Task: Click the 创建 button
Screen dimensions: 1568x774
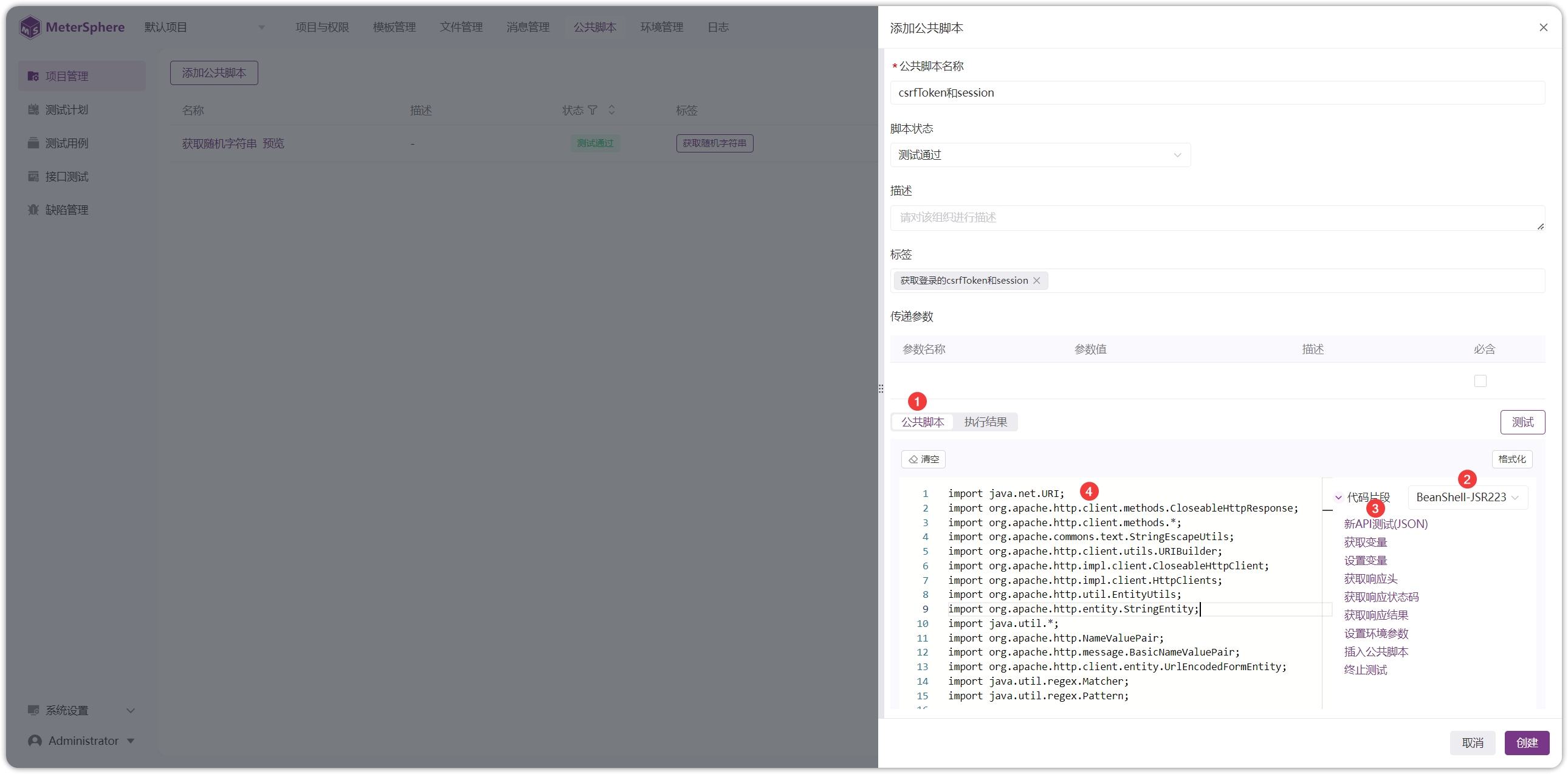Action: coord(1527,743)
